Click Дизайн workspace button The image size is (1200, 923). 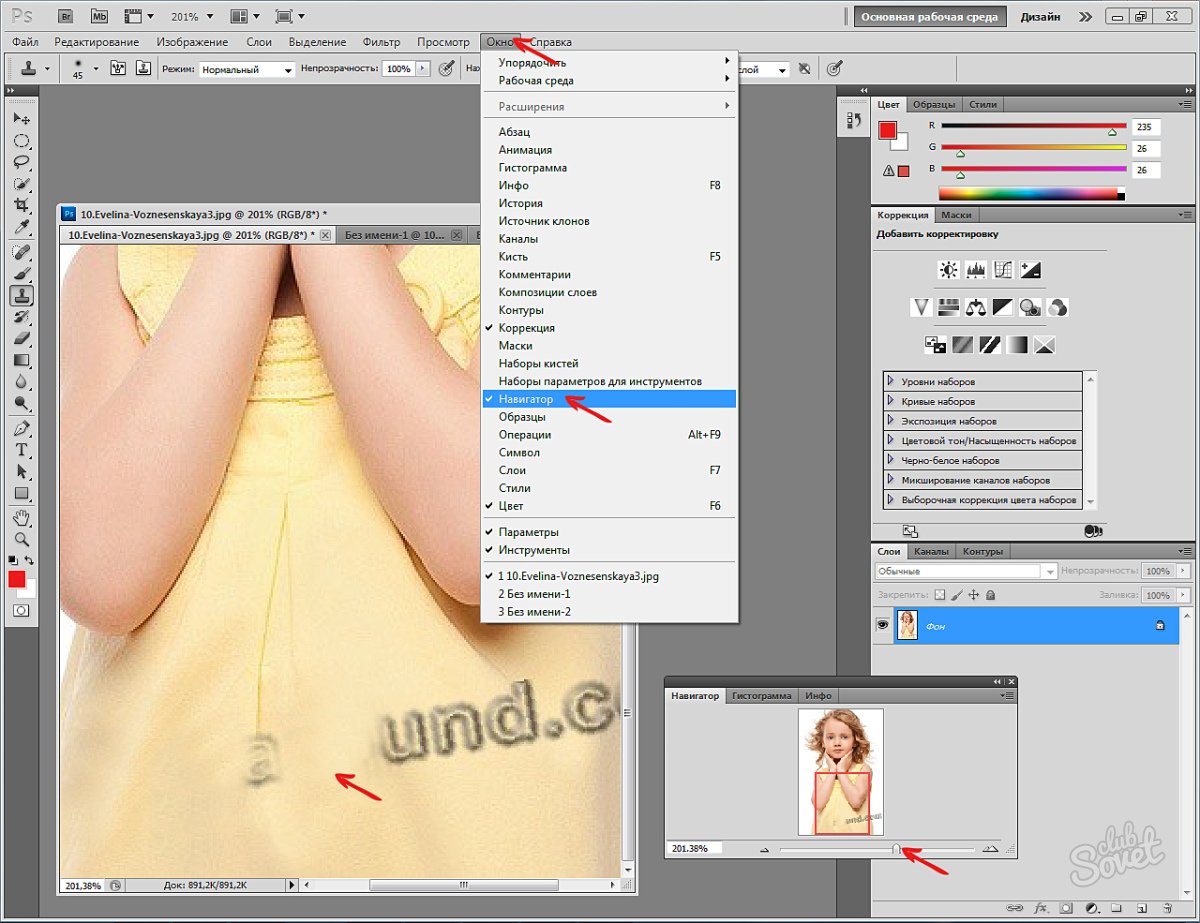coord(1041,16)
